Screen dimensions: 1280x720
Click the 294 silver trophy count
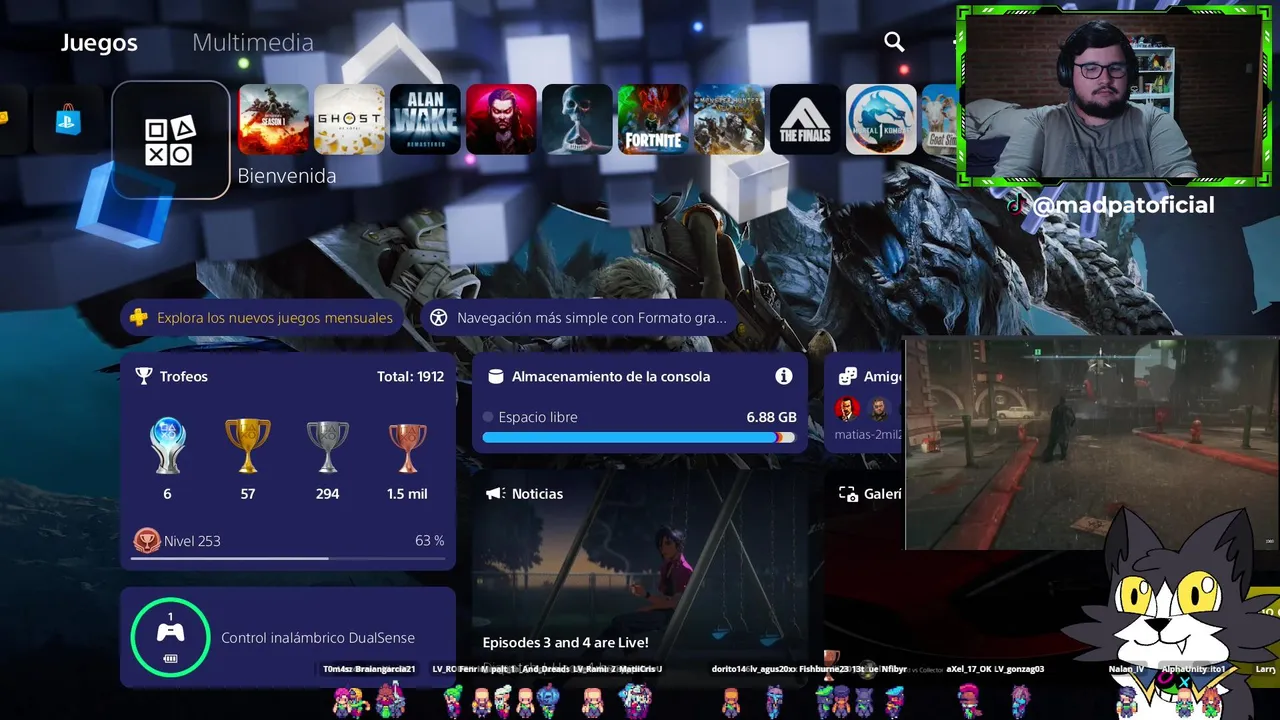327,494
